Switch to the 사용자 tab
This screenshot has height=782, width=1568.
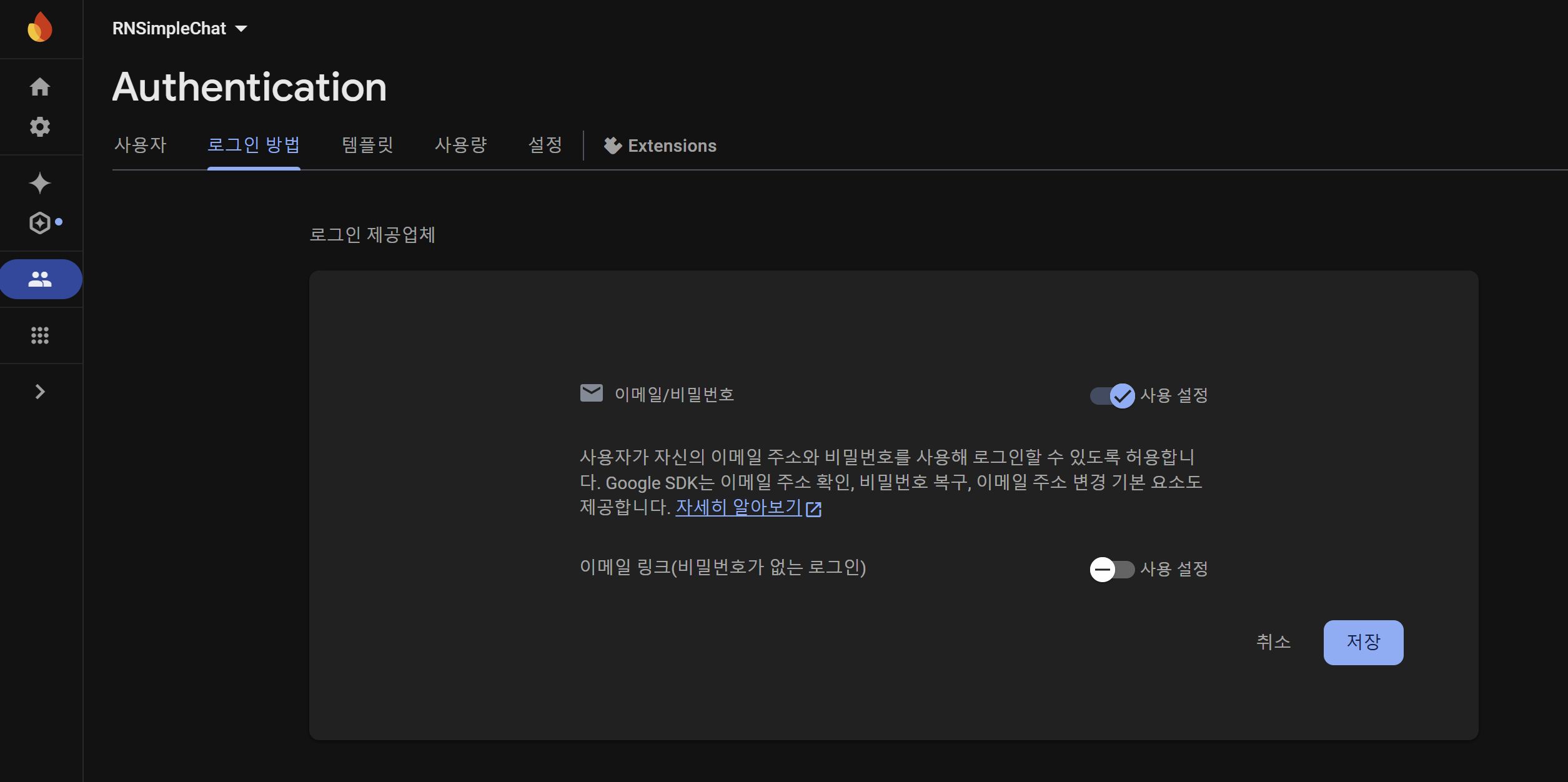(x=141, y=145)
